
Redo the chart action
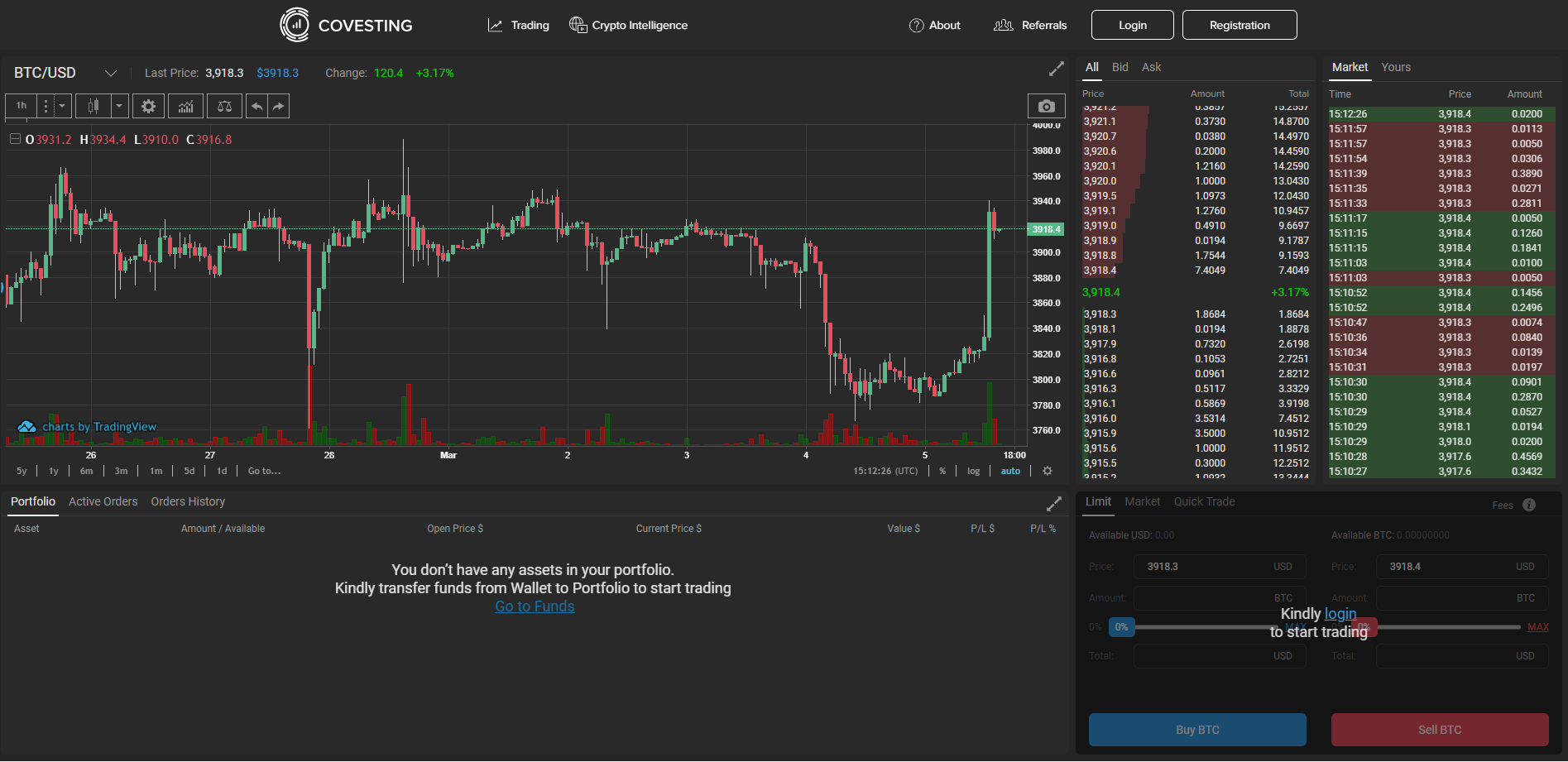point(279,106)
